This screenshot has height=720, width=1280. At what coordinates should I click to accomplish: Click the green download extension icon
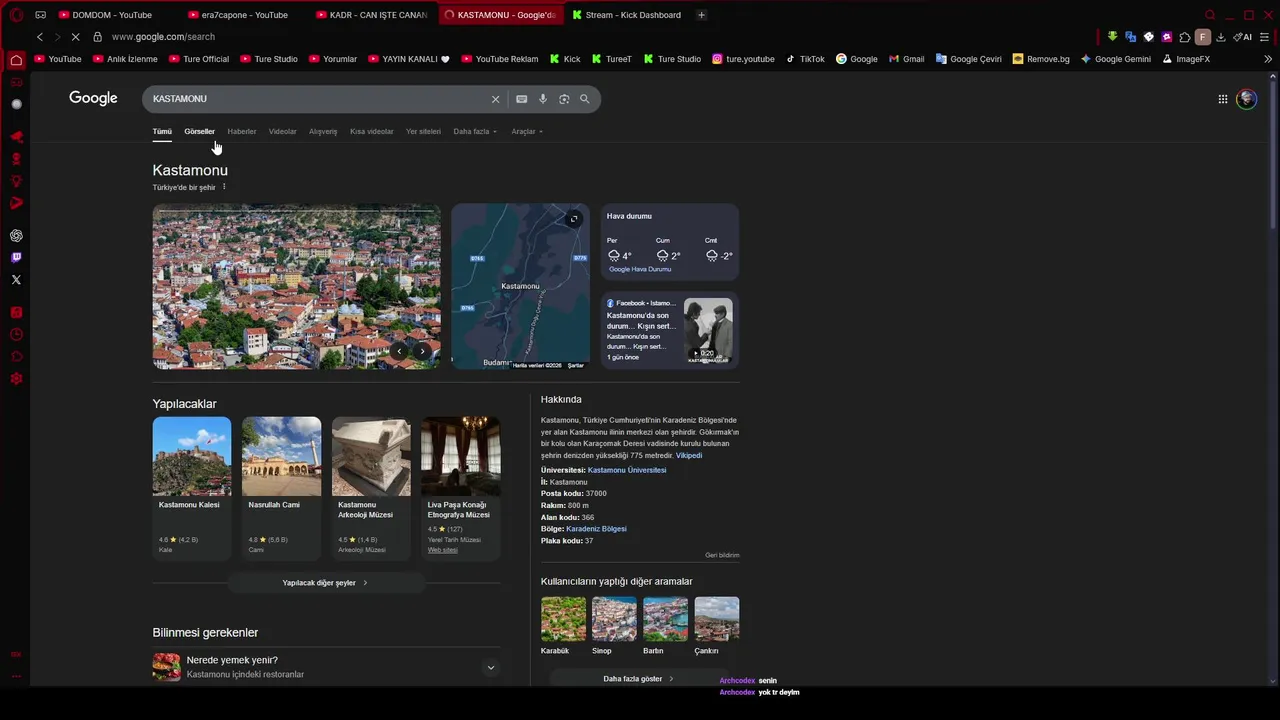pyautogui.click(x=1112, y=37)
